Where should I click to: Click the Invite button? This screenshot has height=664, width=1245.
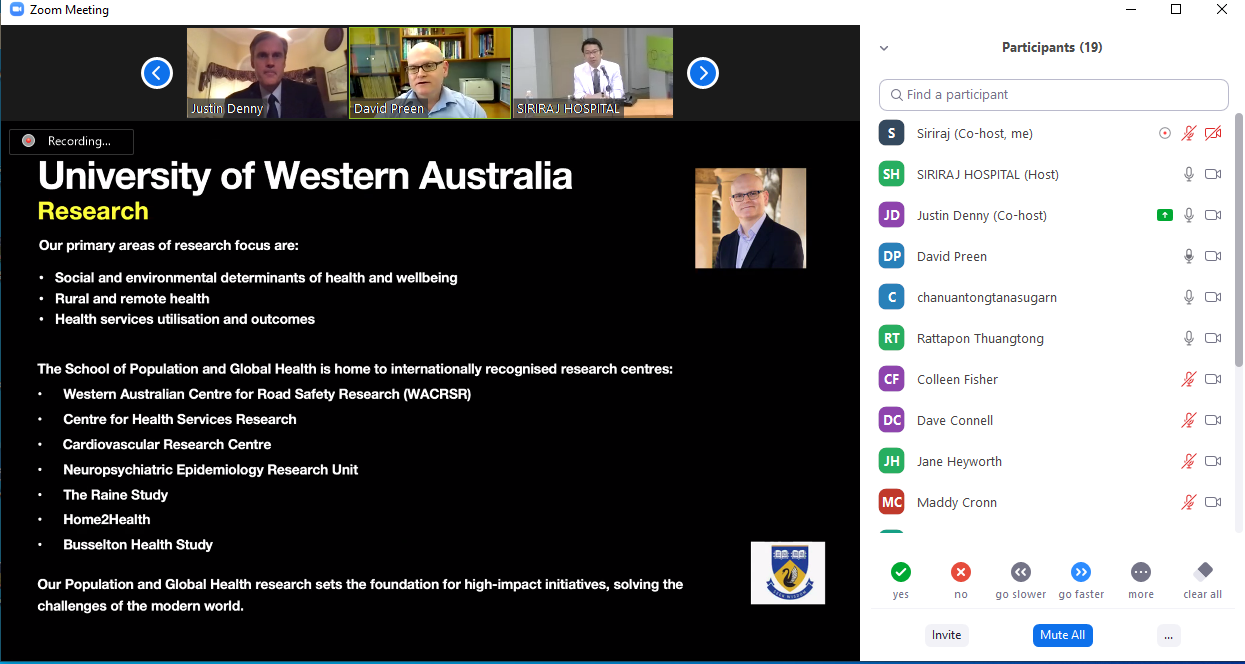(946, 635)
